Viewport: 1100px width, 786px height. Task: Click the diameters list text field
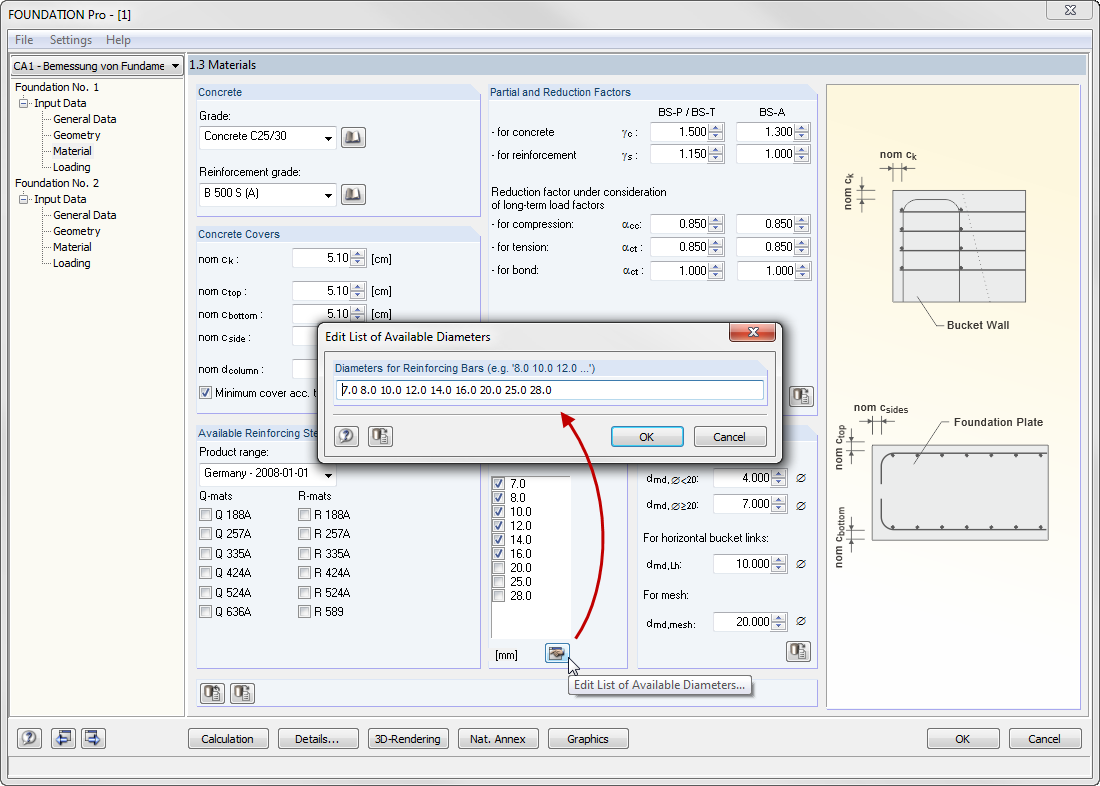pos(549,390)
